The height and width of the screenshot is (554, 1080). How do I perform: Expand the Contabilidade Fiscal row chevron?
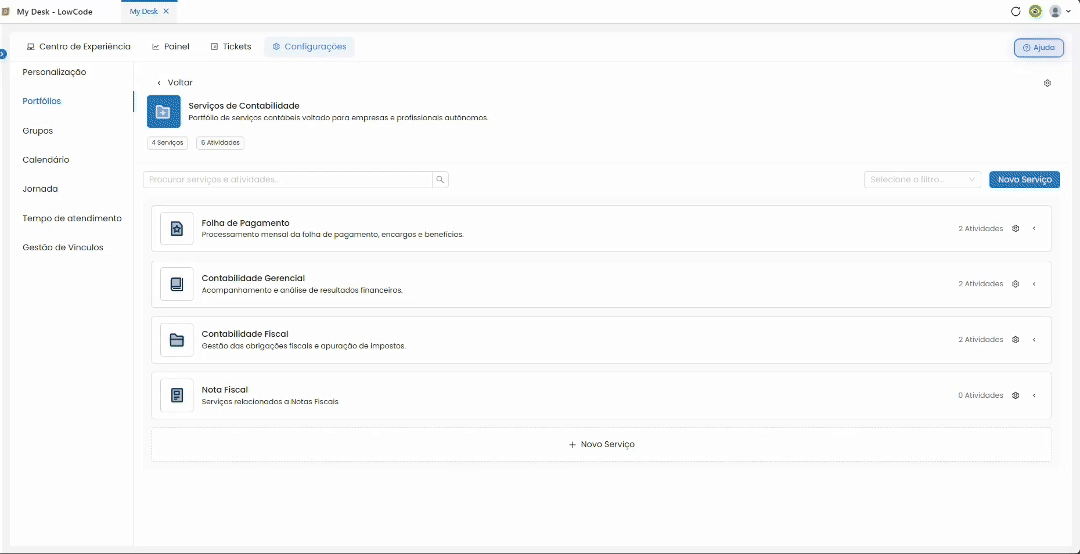coord(1034,340)
